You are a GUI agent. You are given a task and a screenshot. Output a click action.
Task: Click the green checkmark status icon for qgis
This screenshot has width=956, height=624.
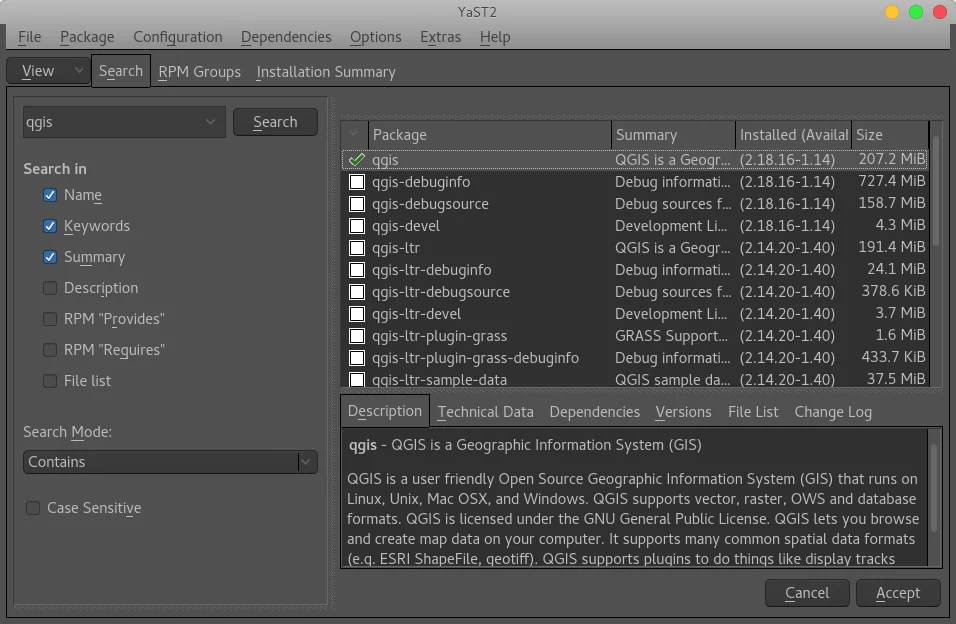pos(357,160)
